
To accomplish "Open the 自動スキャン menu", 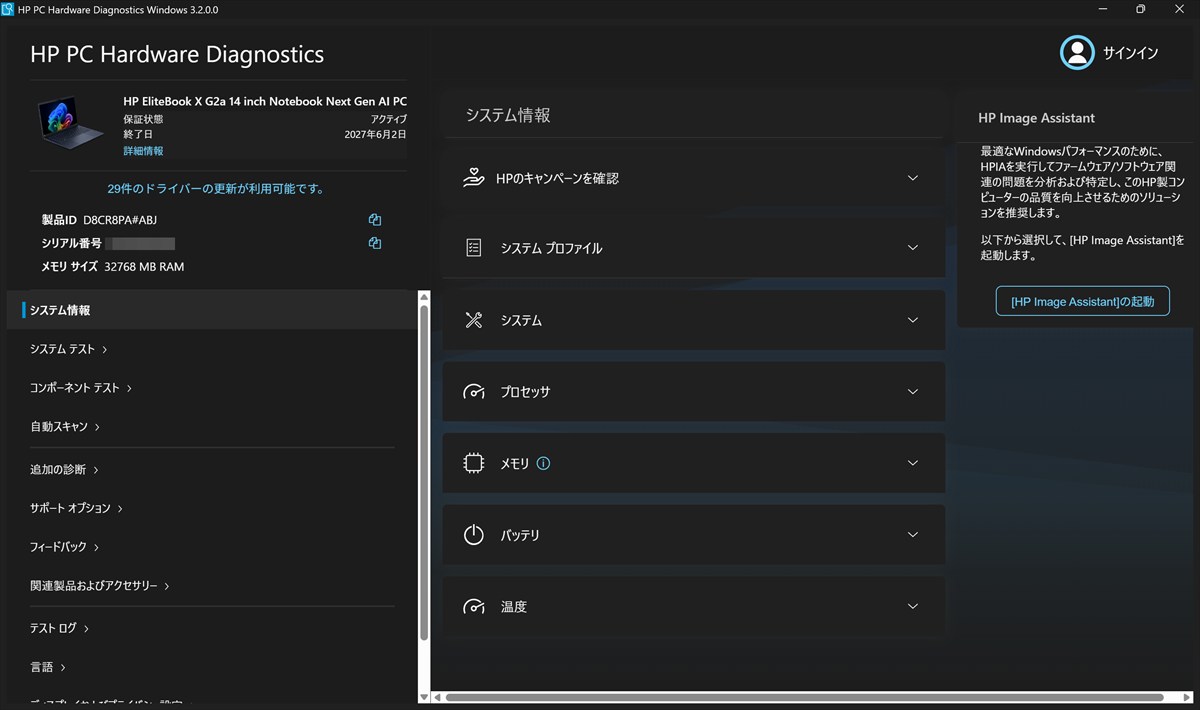I will click(x=65, y=427).
